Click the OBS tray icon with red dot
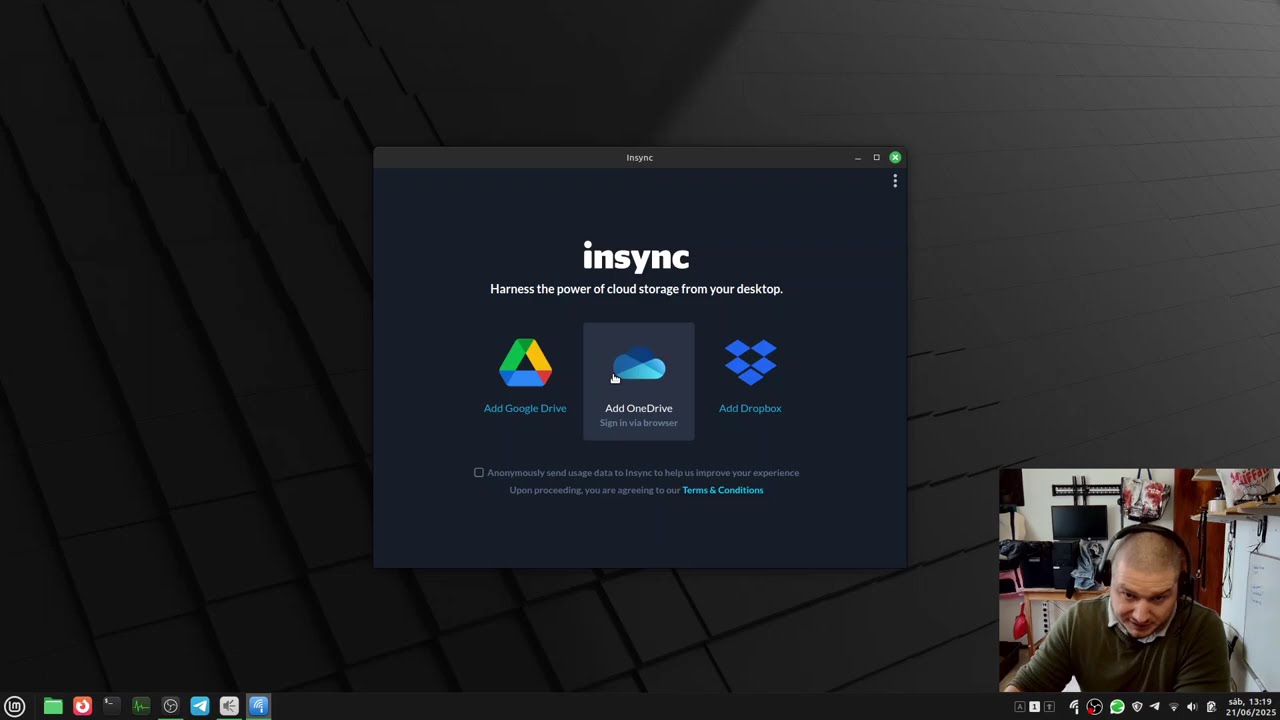Screen dimensions: 1280x720 [x=1095, y=707]
